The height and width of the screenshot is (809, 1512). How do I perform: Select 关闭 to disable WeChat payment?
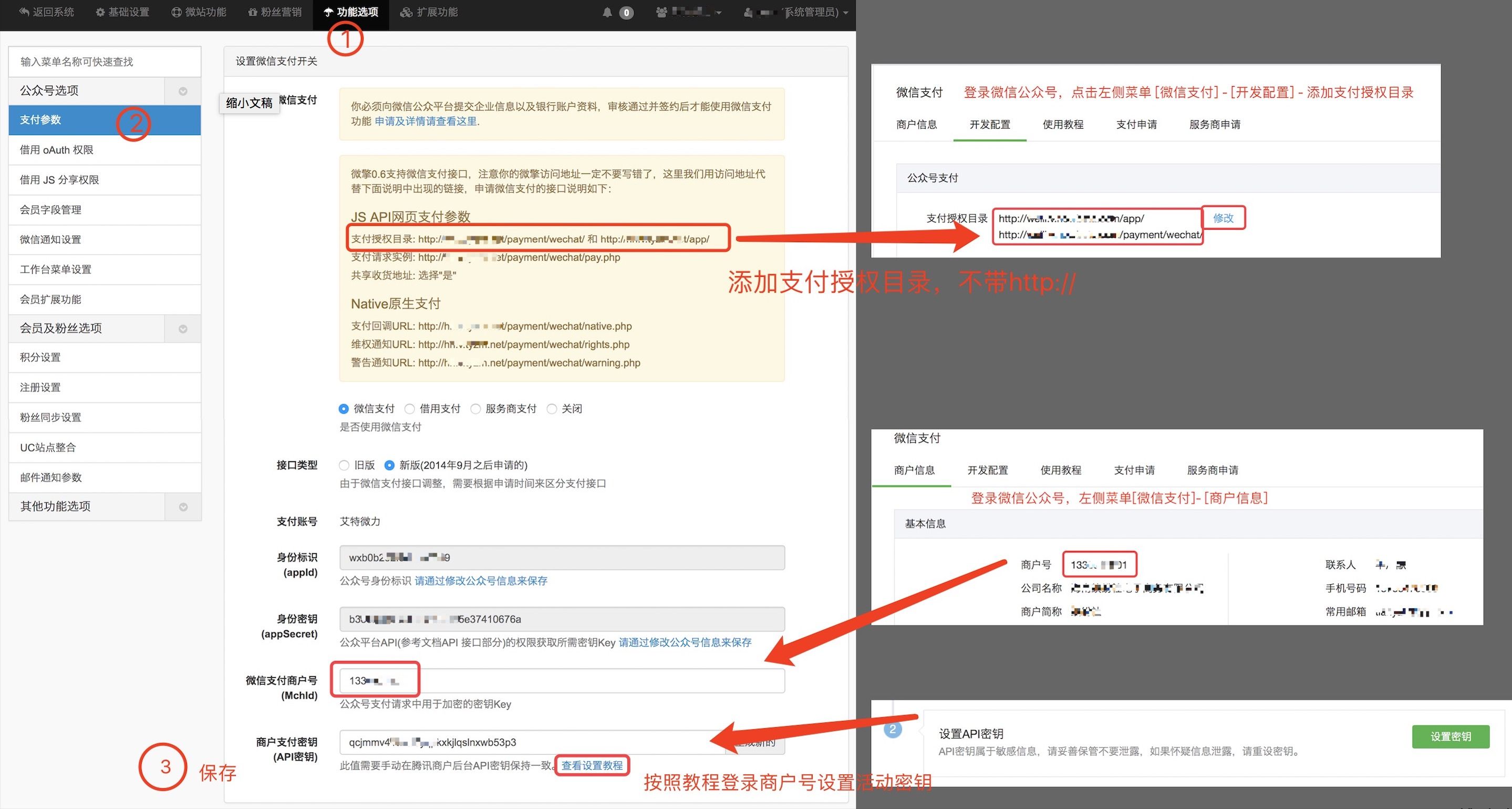pyautogui.click(x=552, y=408)
